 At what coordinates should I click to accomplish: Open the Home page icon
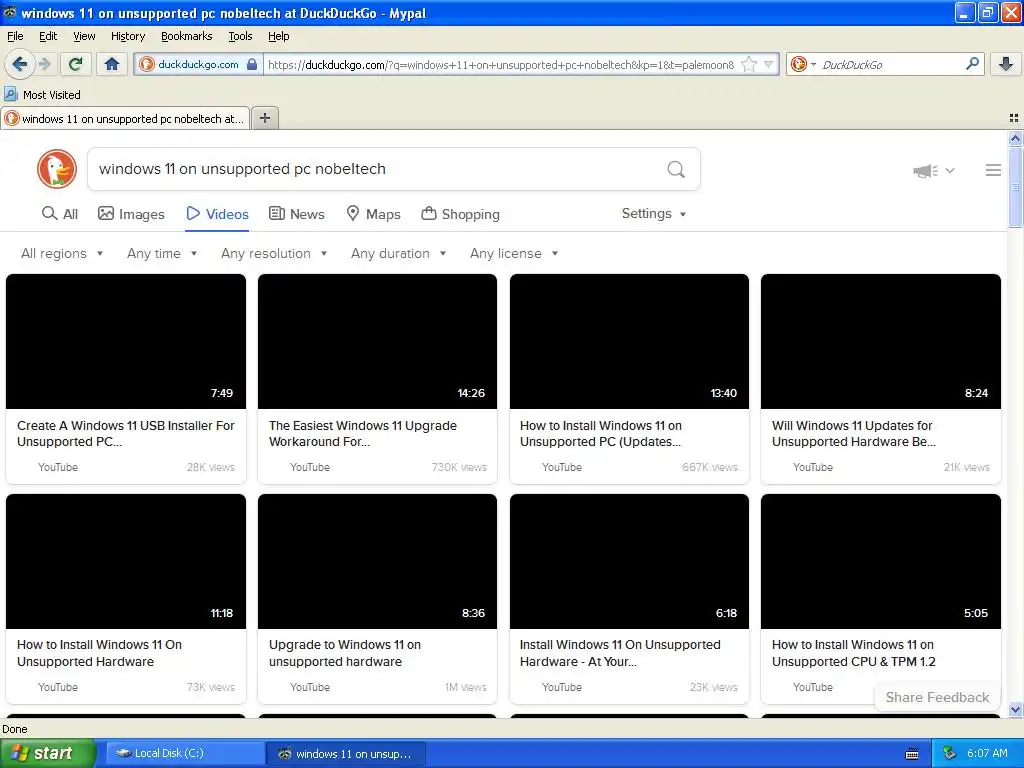(x=112, y=64)
